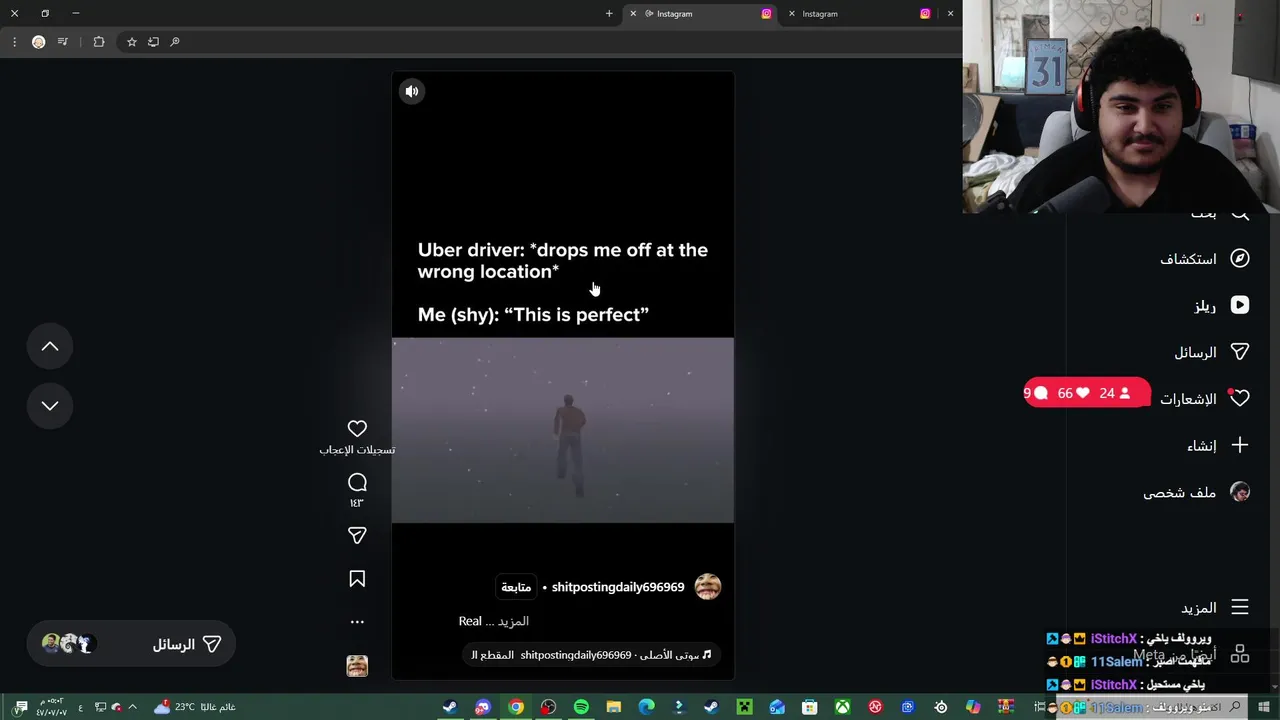
Task: Open the browser profile avatar
Action: coord(39,42)
